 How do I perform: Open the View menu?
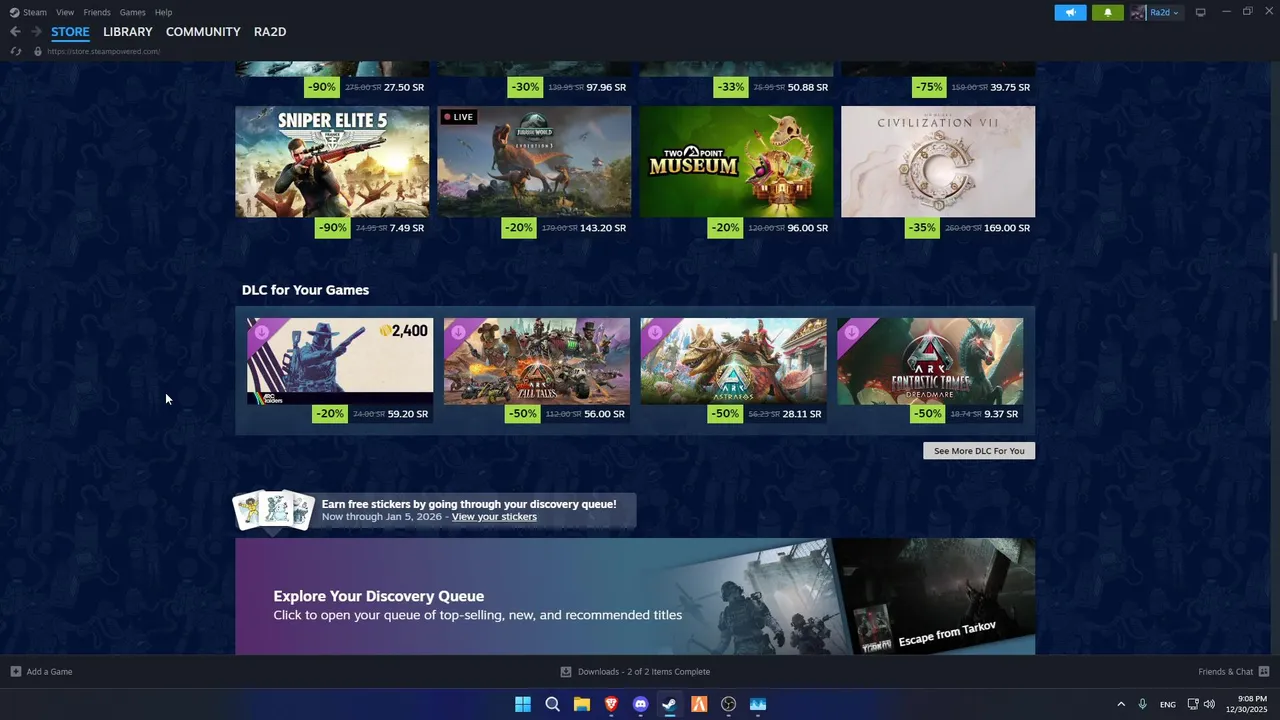pyautogui.click(x=65, y=12)
